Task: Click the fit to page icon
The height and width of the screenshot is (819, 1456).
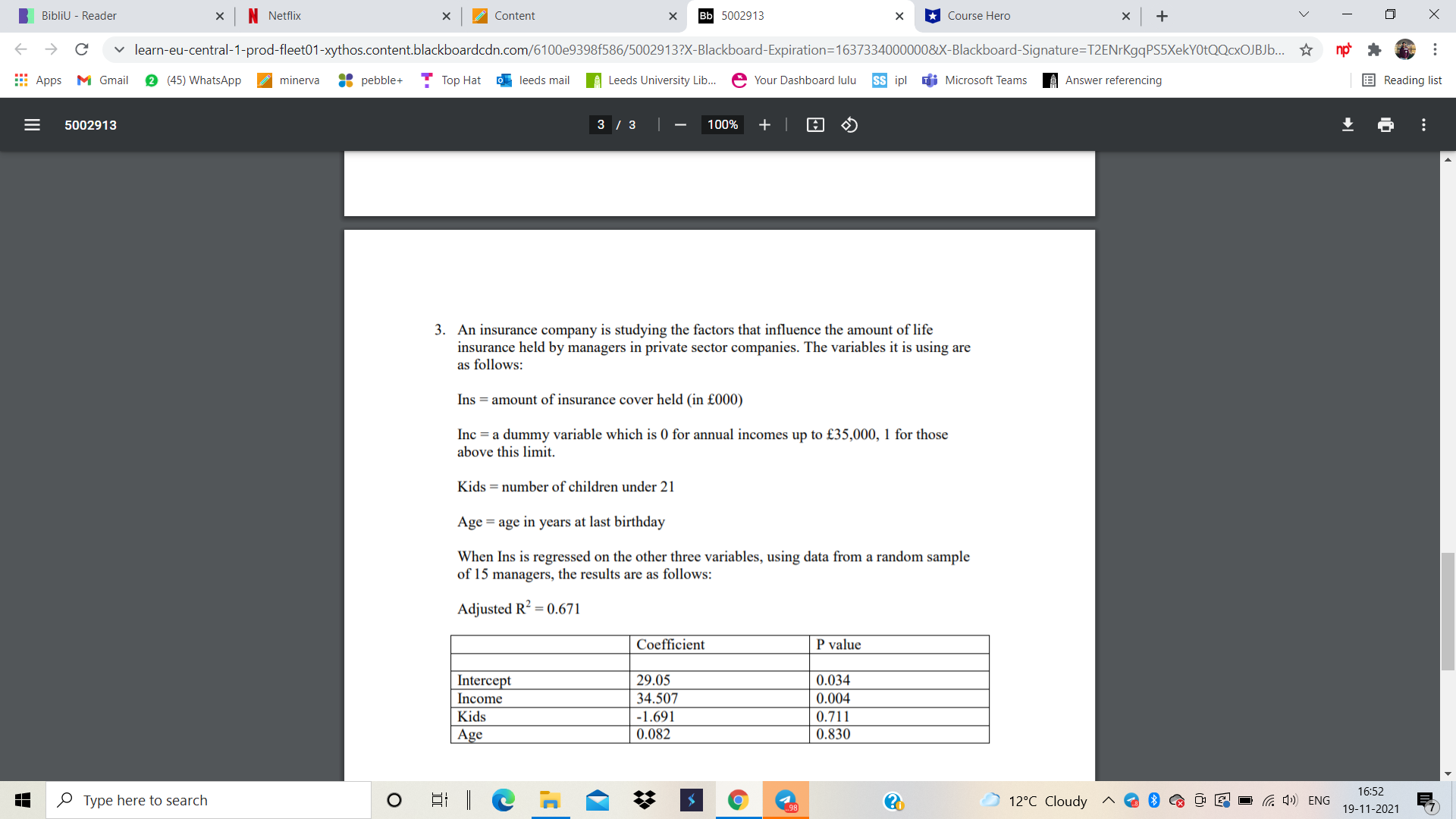Action: point(815,125)
